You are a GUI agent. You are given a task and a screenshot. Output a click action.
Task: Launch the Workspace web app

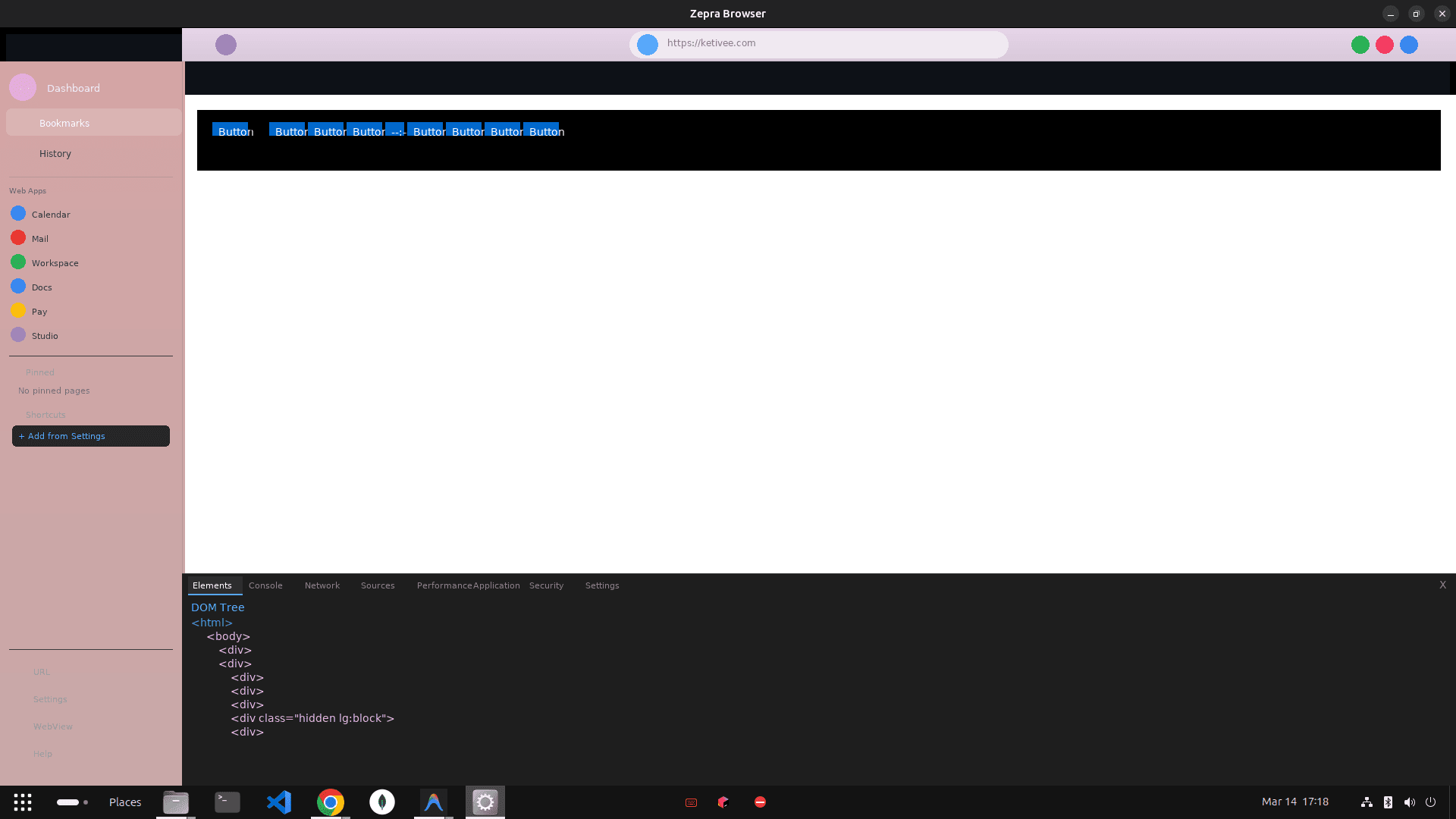coord(55,263)
